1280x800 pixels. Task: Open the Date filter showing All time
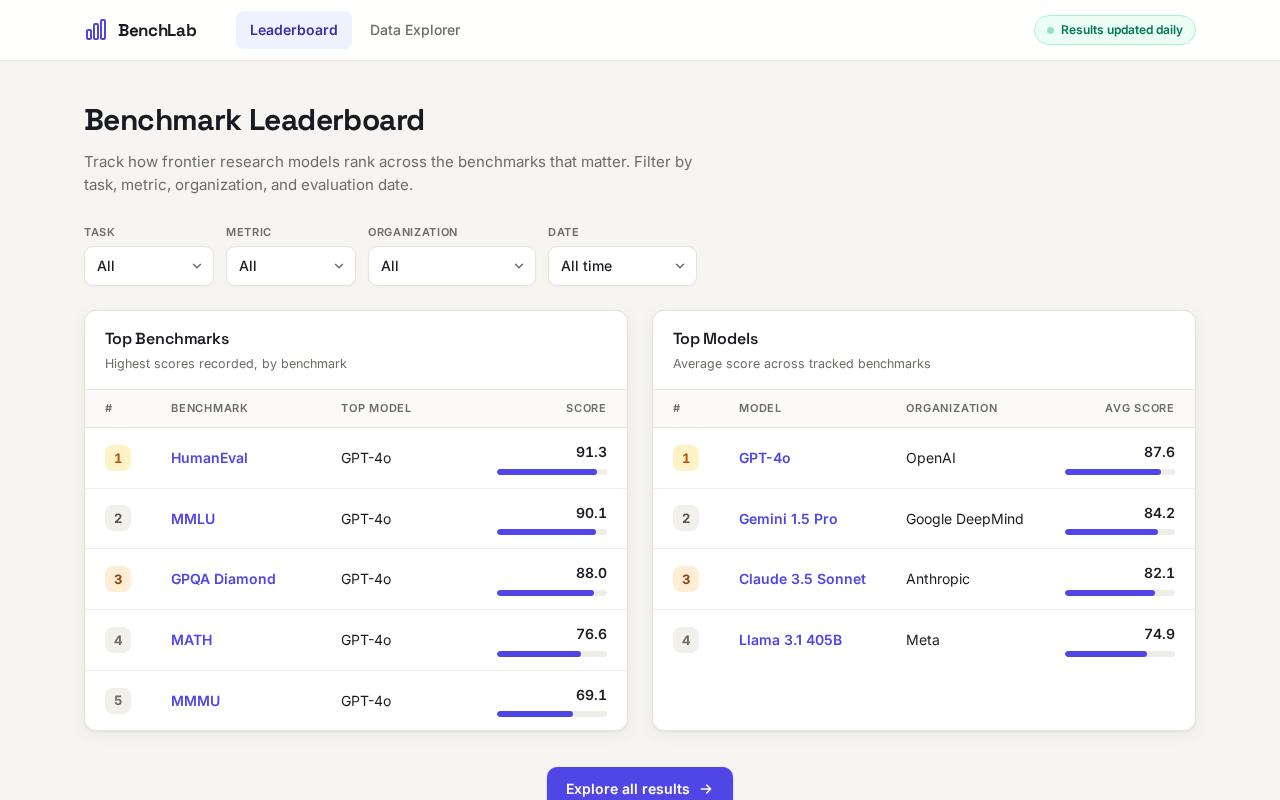click(622, 266)
